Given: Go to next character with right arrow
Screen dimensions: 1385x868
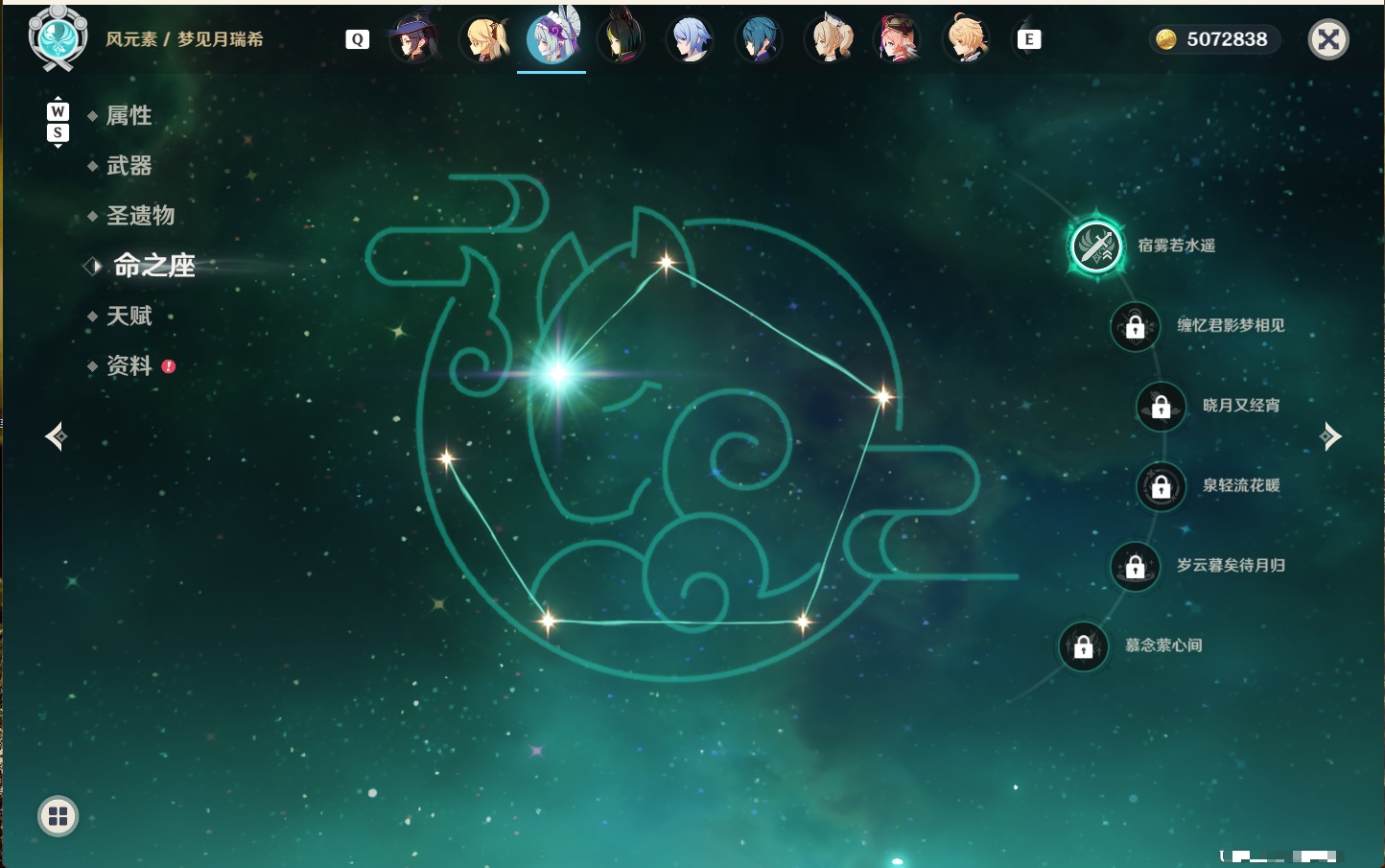Looking at the screenshot, I should (1330, 436).
